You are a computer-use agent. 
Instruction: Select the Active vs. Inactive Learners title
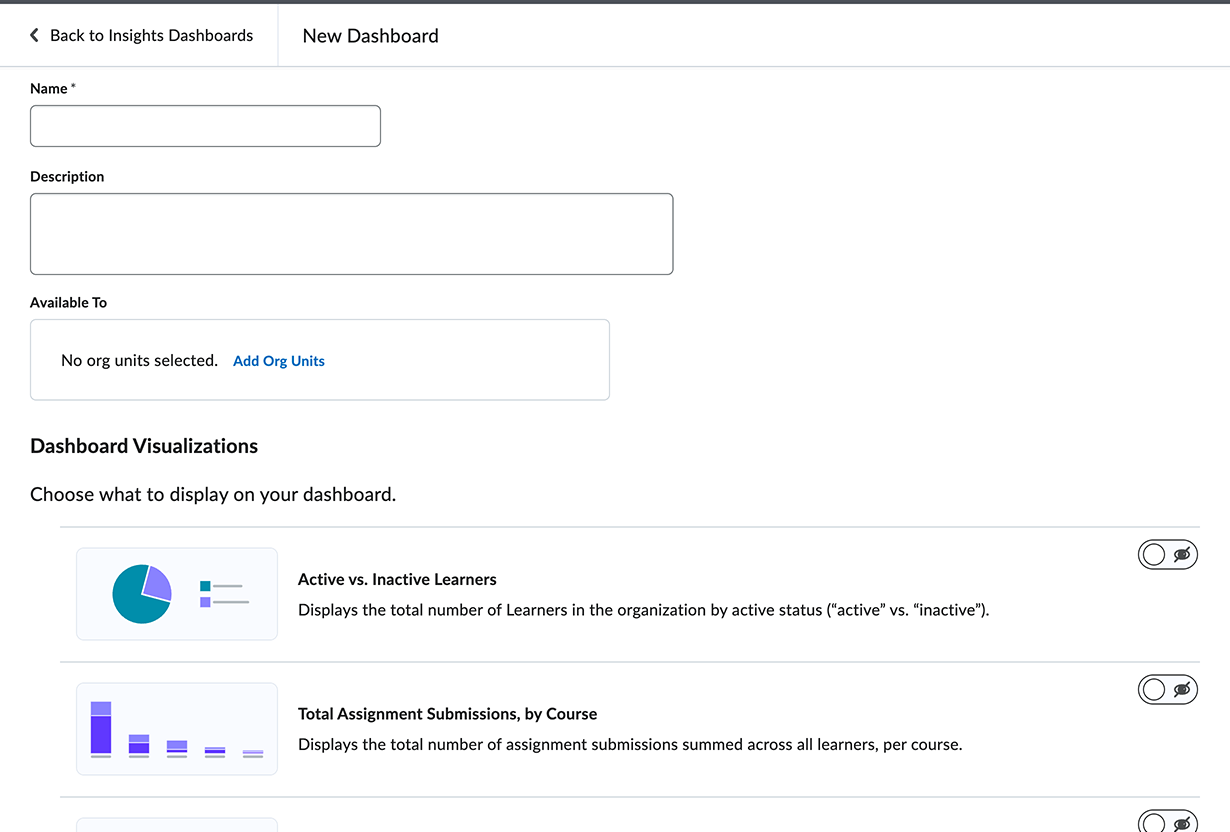[397, 580]
